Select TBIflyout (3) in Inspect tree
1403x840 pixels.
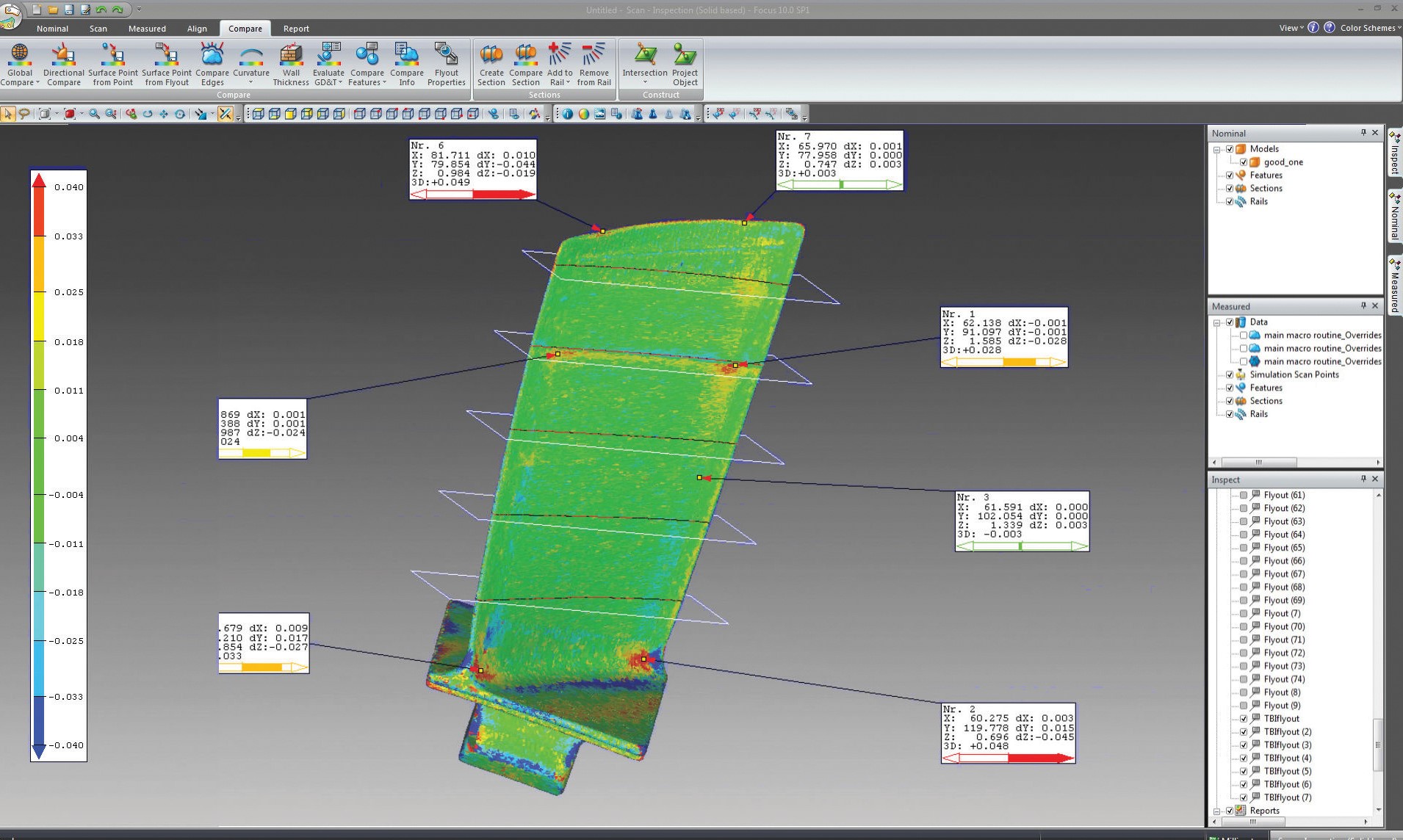tap(1287, 745)
